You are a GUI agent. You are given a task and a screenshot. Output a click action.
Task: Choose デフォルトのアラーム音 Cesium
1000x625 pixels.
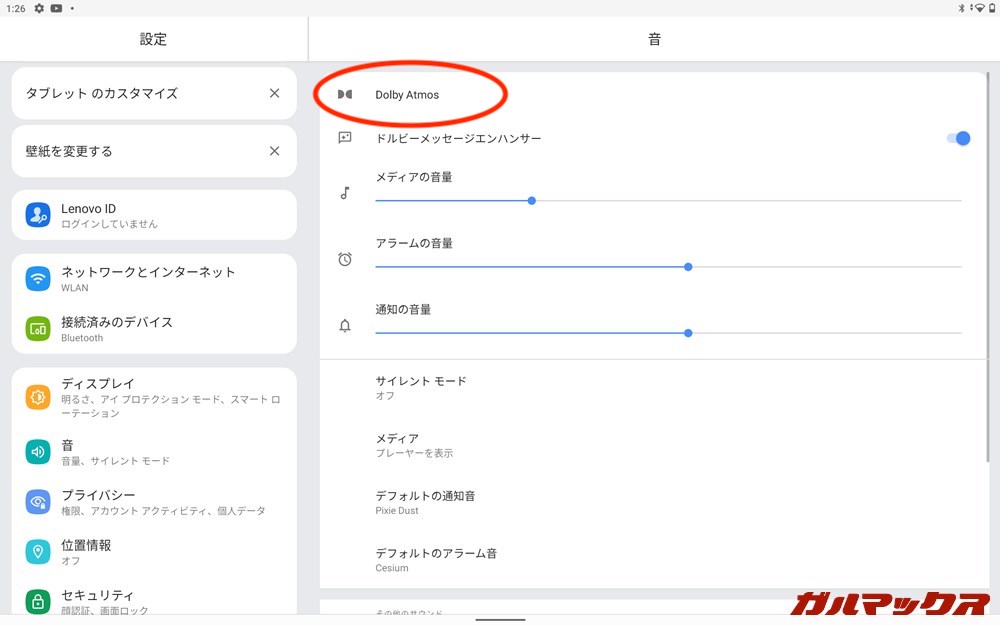(x=436, y=559)
